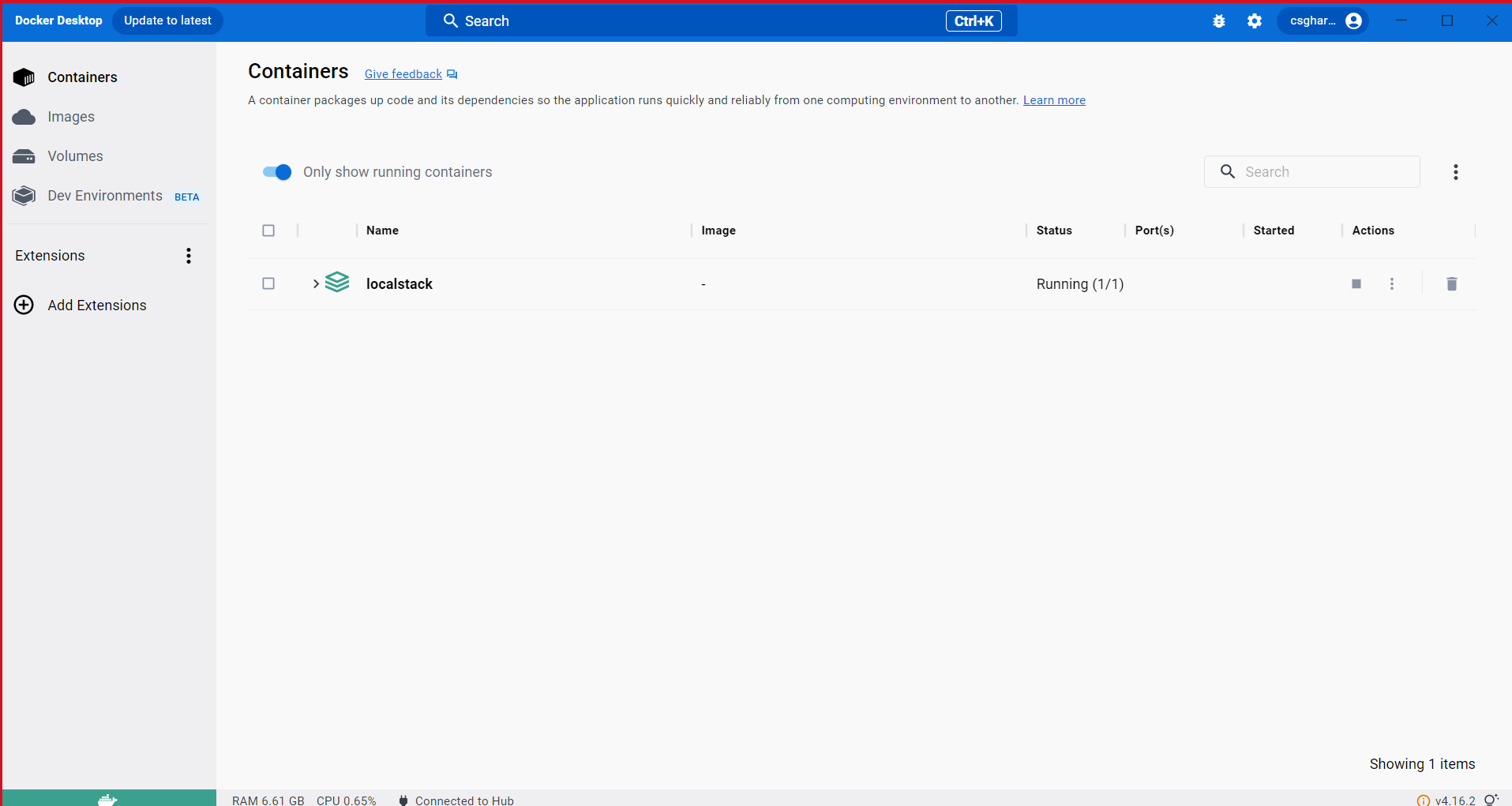
Task: Click the Containers cube icon in sidebar
Action: click(x=24, y=77)
